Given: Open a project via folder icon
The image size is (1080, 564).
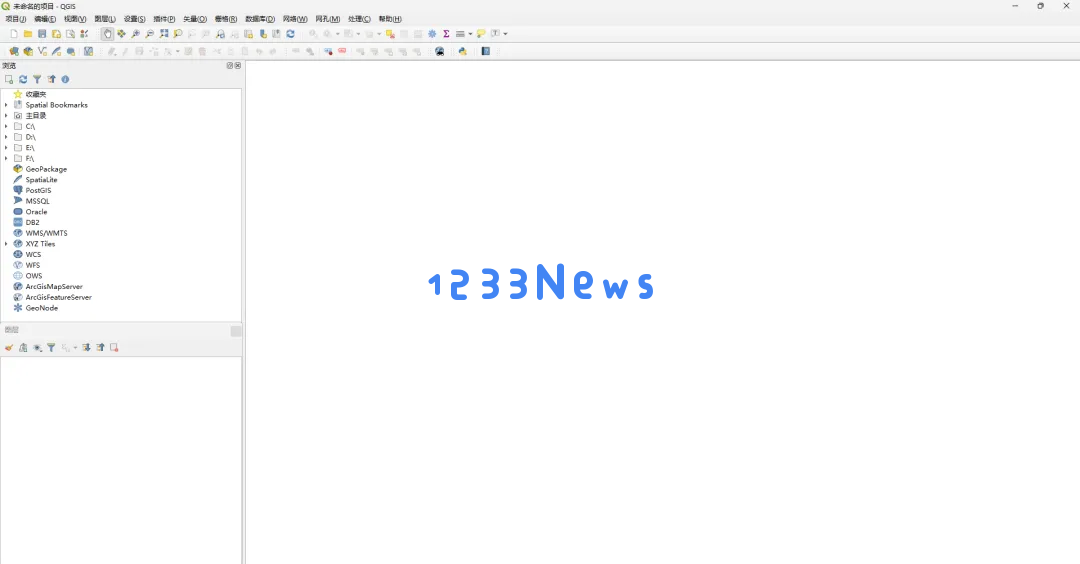Looking at the screenshot, I should pyautogui.click(x=28, y=34).
